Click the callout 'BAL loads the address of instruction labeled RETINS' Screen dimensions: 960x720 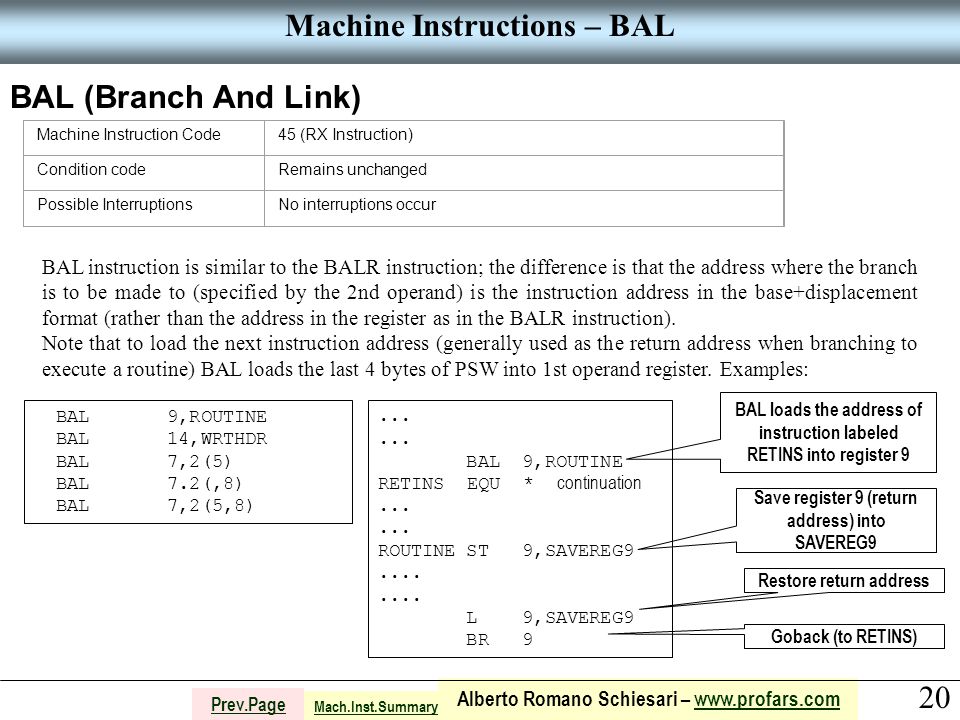pos(828,432)
